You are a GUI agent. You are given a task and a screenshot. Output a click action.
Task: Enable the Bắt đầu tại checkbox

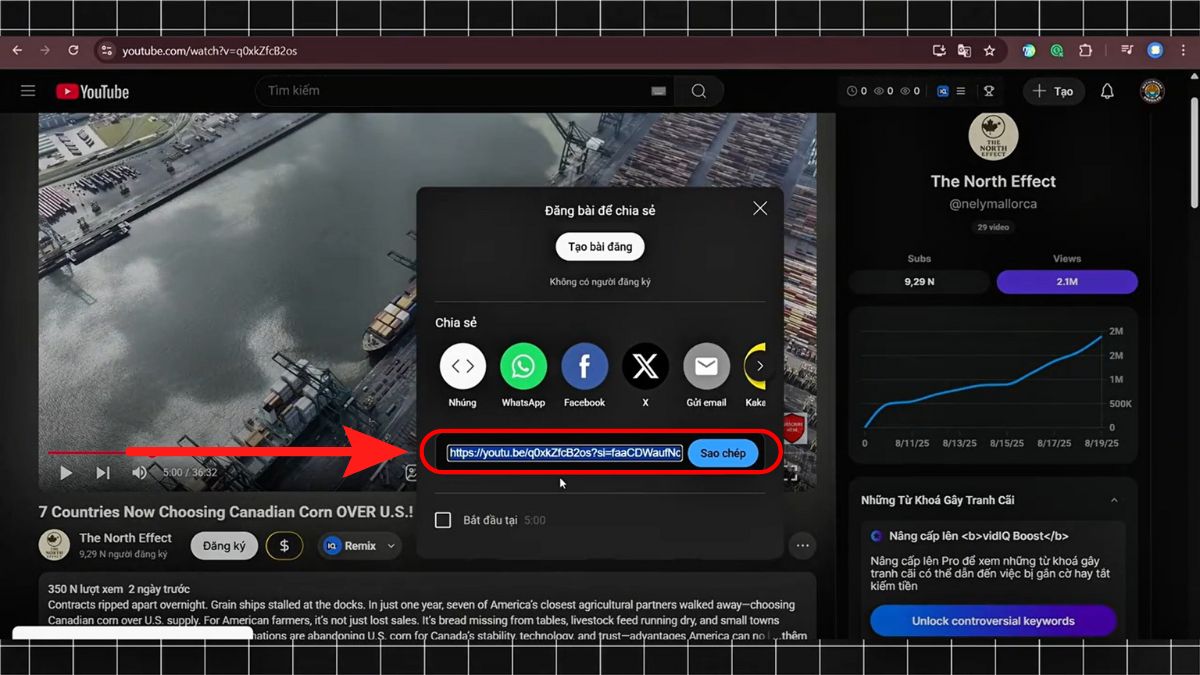(443, 520)
